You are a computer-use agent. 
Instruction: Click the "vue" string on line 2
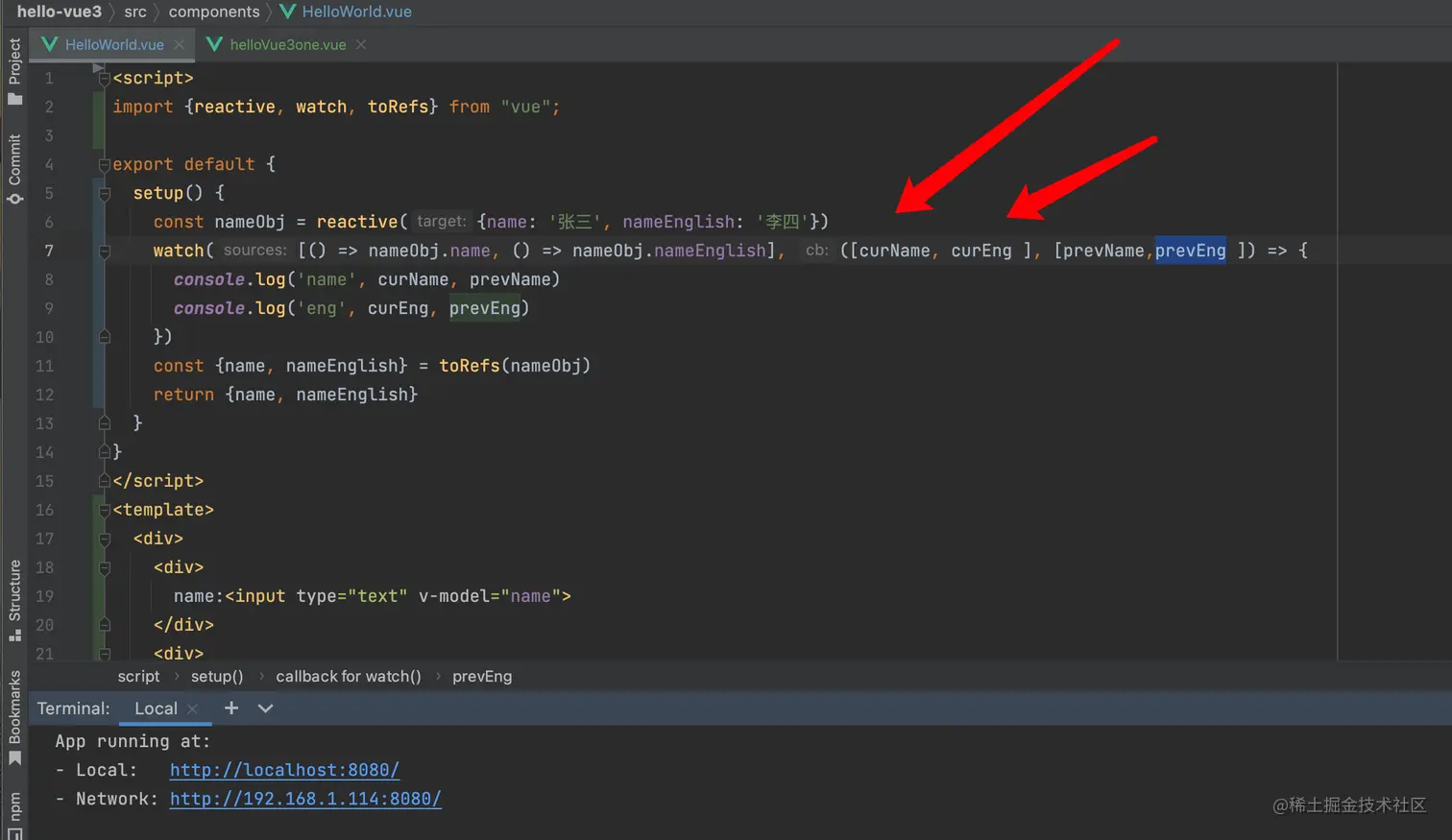click(x=525, y=107)
